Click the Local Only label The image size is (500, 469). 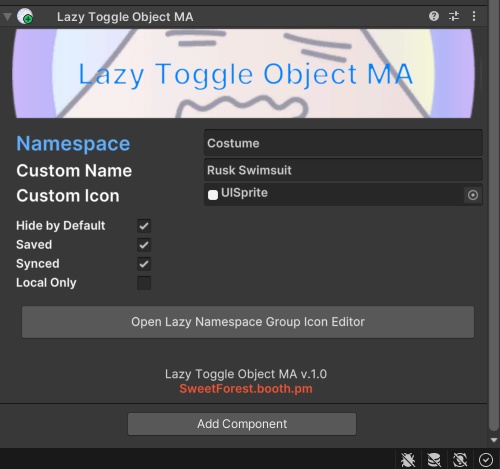46,283
